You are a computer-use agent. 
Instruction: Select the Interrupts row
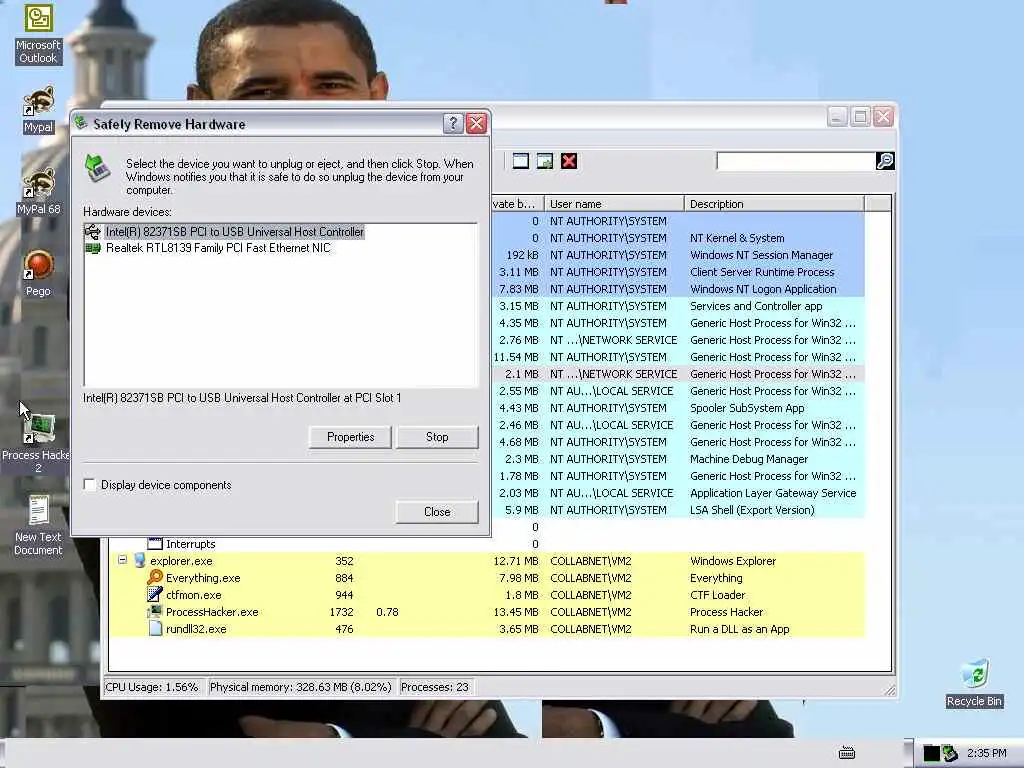pyautogui.click(x=487, y=544)
